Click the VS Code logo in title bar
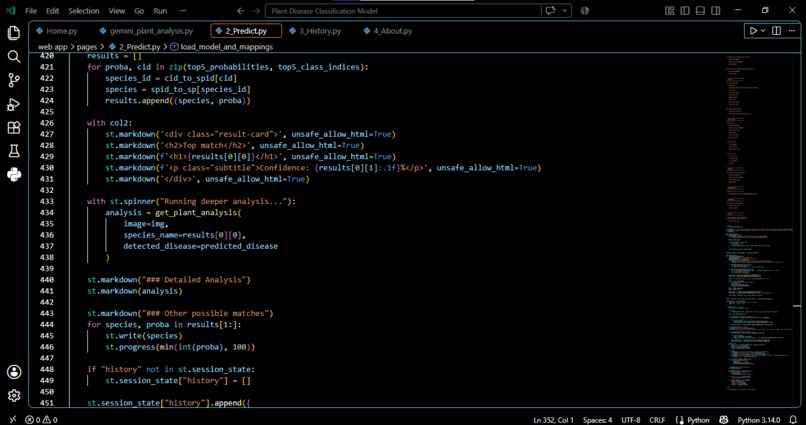806x425 pixels. pos(10,11)
